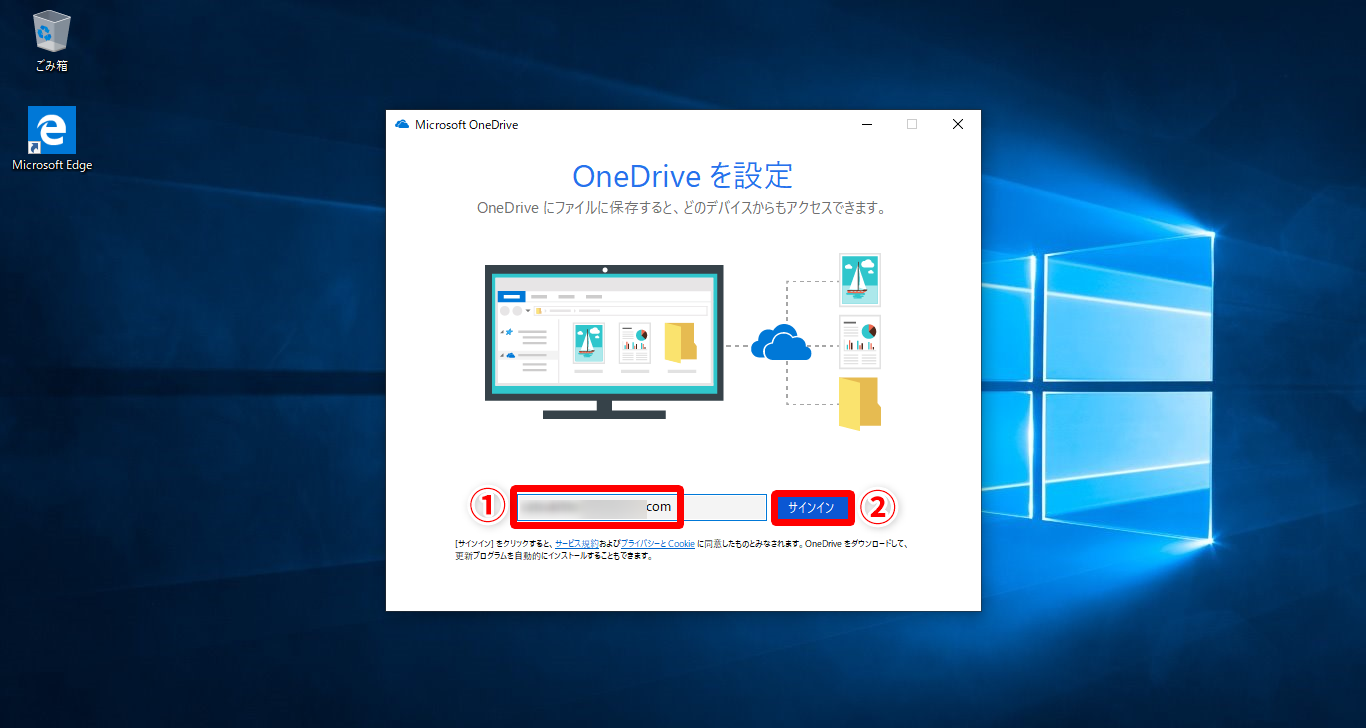Click the OneDrive cloud icon in the title bar
Image resolution: width=1366 pixels, height=728 pixels.
402,124
